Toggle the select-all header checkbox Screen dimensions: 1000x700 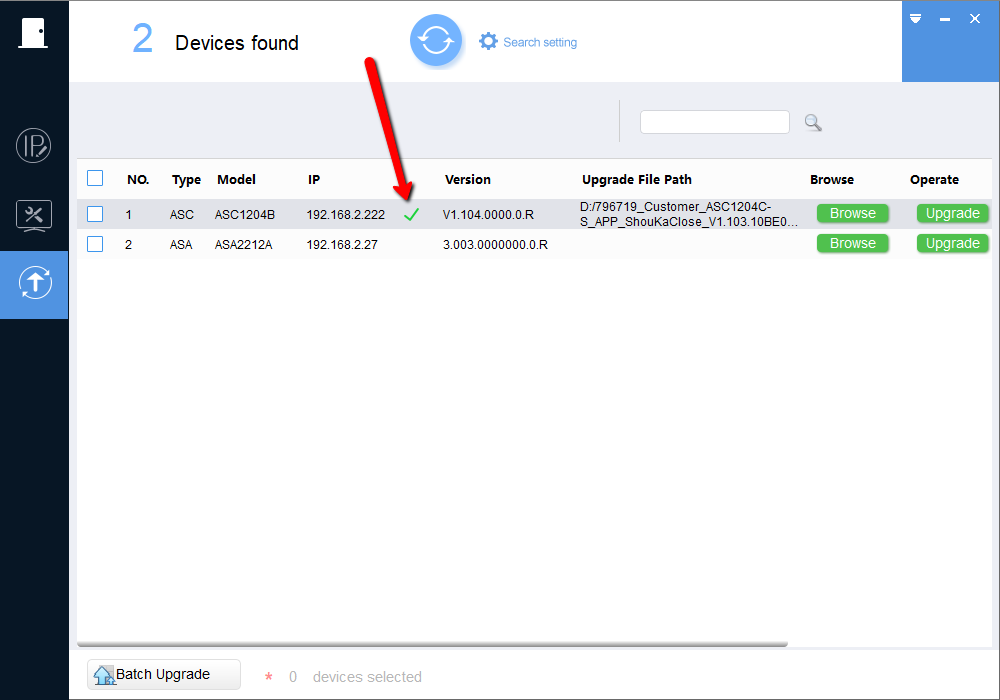point(95,178)
